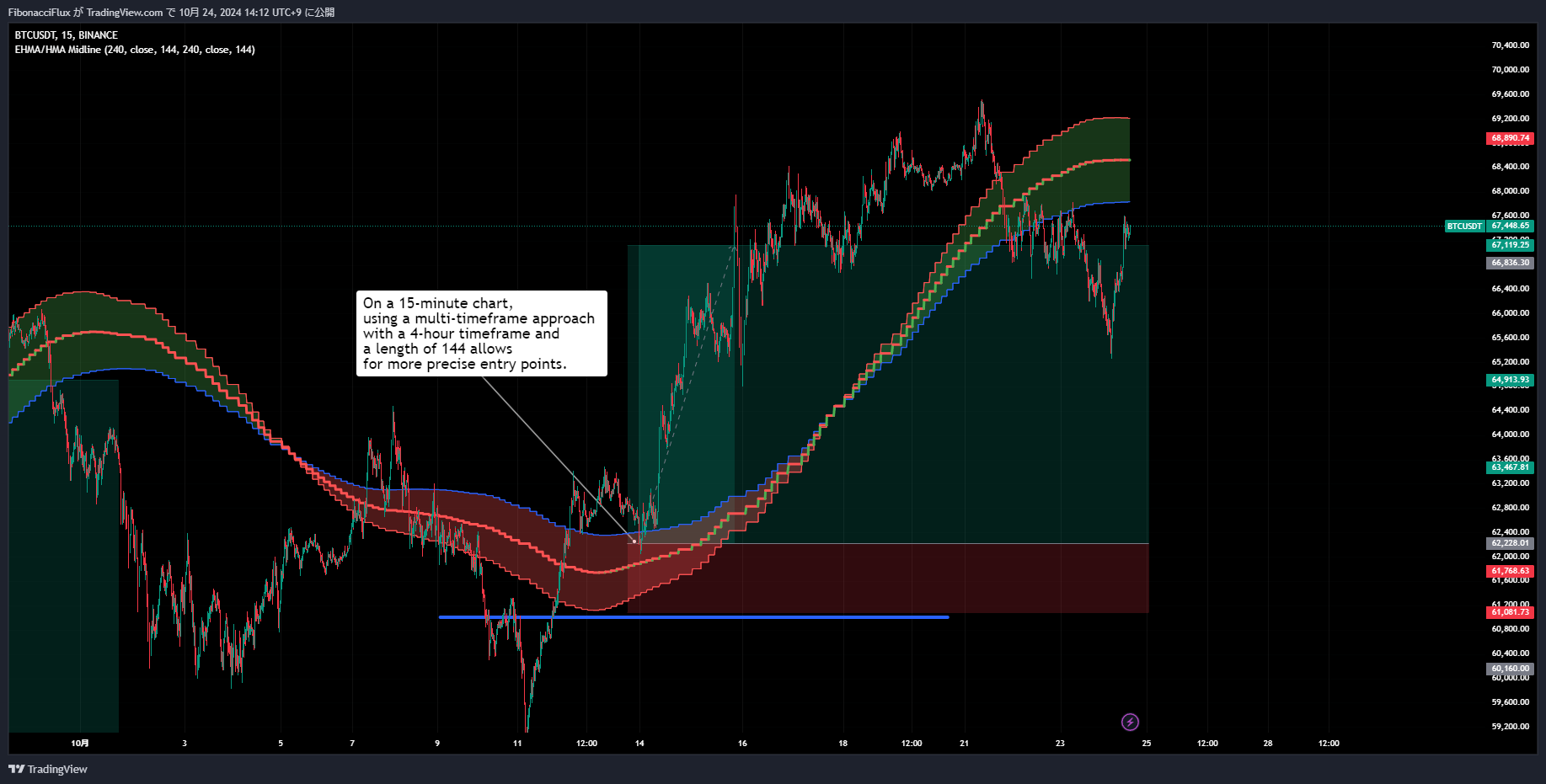
Task: Select the BTCUSDT, 15, BINANCE chart title
Action: click(67, 35)
